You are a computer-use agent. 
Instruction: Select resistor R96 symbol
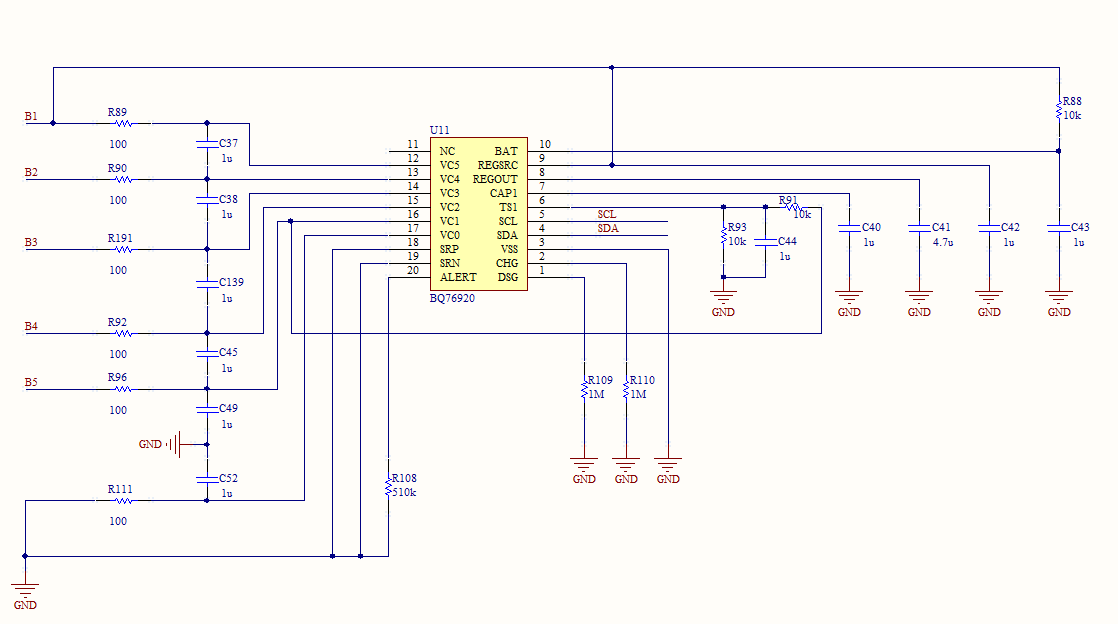tap(123, 389)
